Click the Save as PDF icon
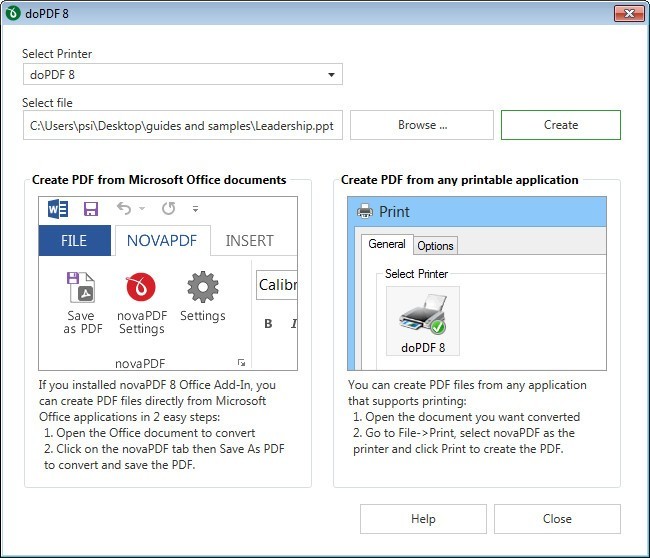This screenshot has height=558, width=650. tap(81, 287)
